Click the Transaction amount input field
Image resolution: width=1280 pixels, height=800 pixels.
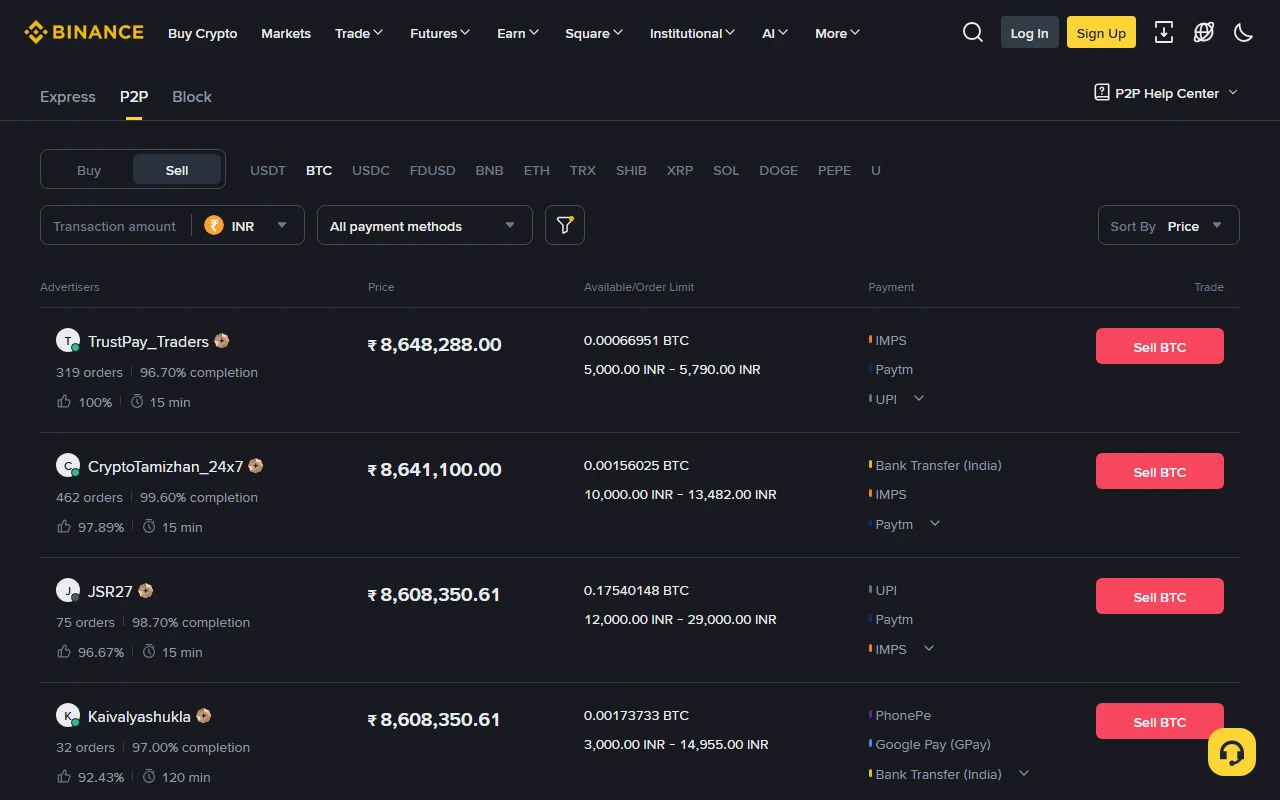coord(115,226)
